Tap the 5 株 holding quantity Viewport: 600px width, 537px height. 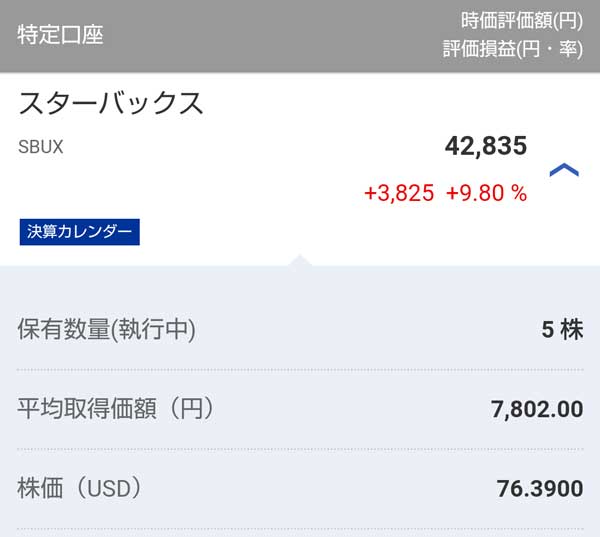pos(562,330)
